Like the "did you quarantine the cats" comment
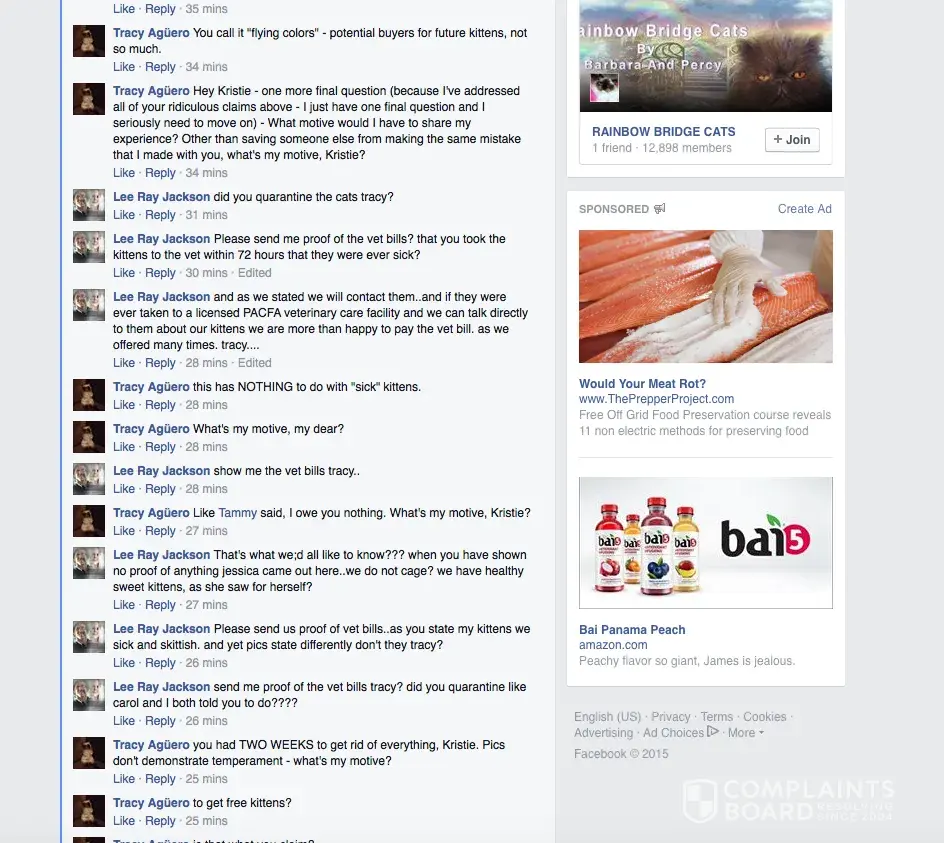This screenshot has height=843, width=944. 124,215
